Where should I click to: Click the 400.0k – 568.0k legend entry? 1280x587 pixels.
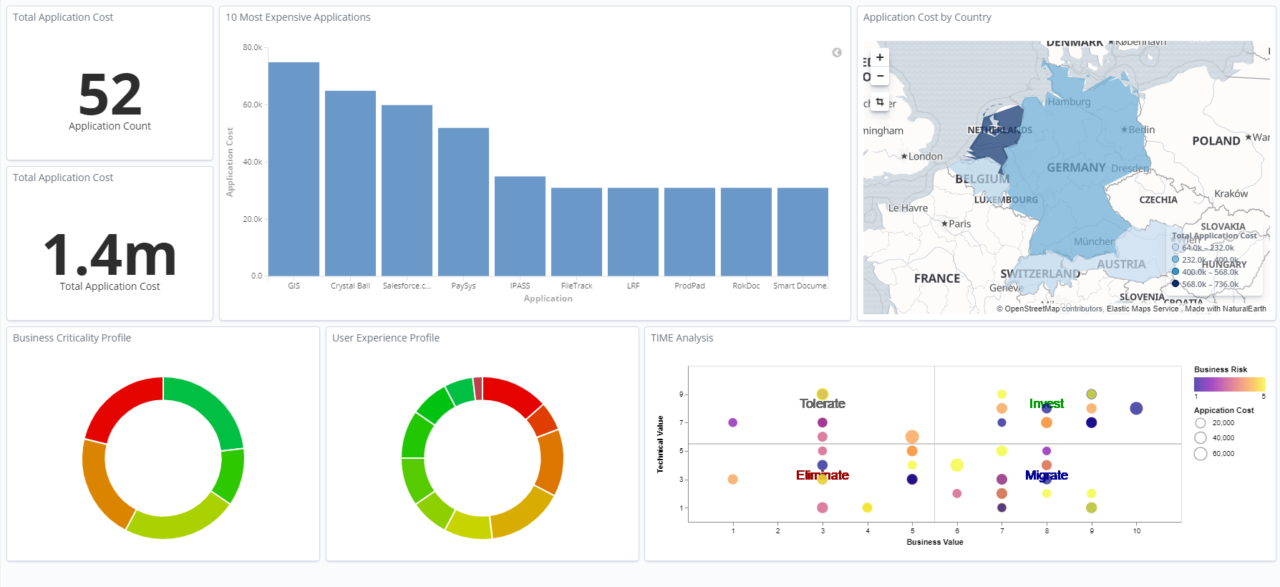tap(1205, 272)
